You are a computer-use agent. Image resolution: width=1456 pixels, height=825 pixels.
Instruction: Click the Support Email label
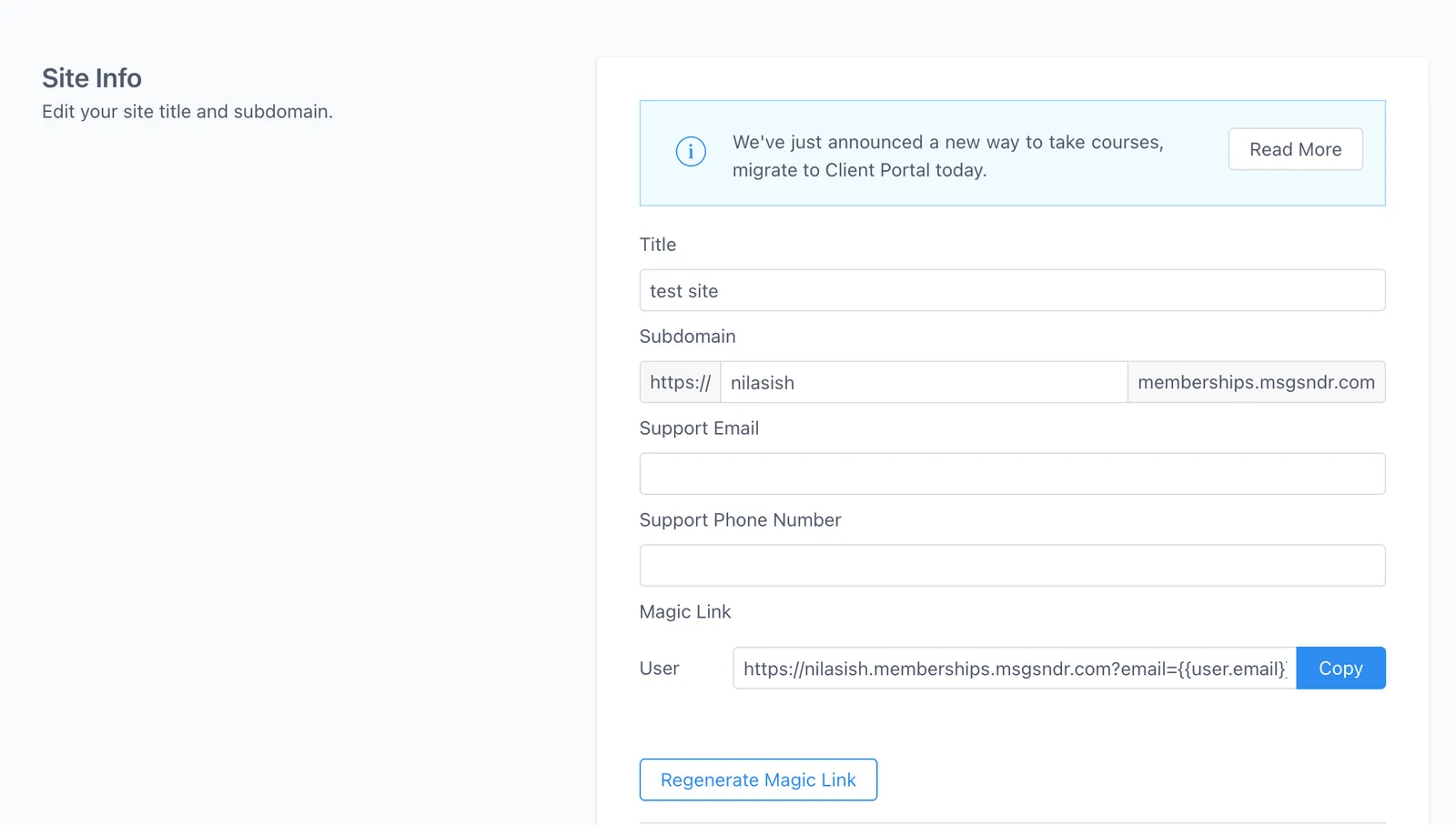tap(699, 428)
